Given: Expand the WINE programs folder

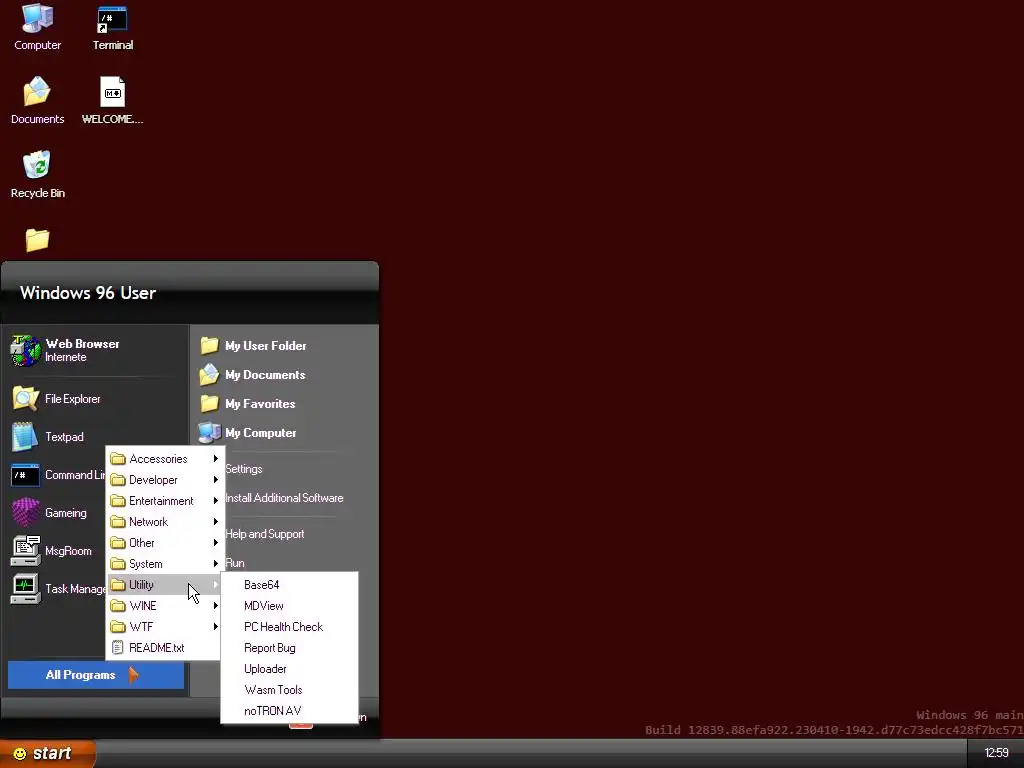Looking at the screenshot, I should point(165,605).
